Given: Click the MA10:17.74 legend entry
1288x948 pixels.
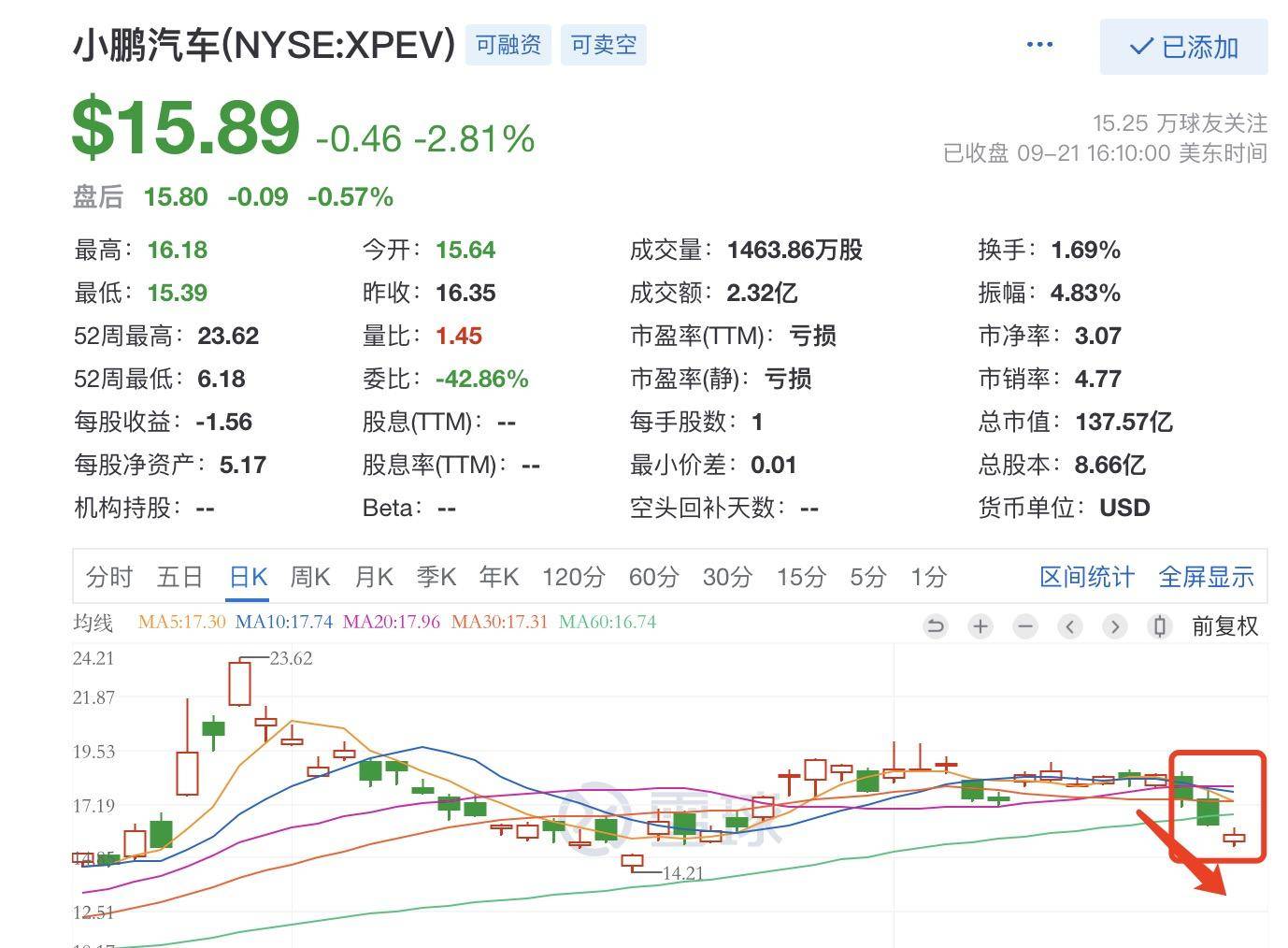Looking at the screenshot, I should 284,622.
